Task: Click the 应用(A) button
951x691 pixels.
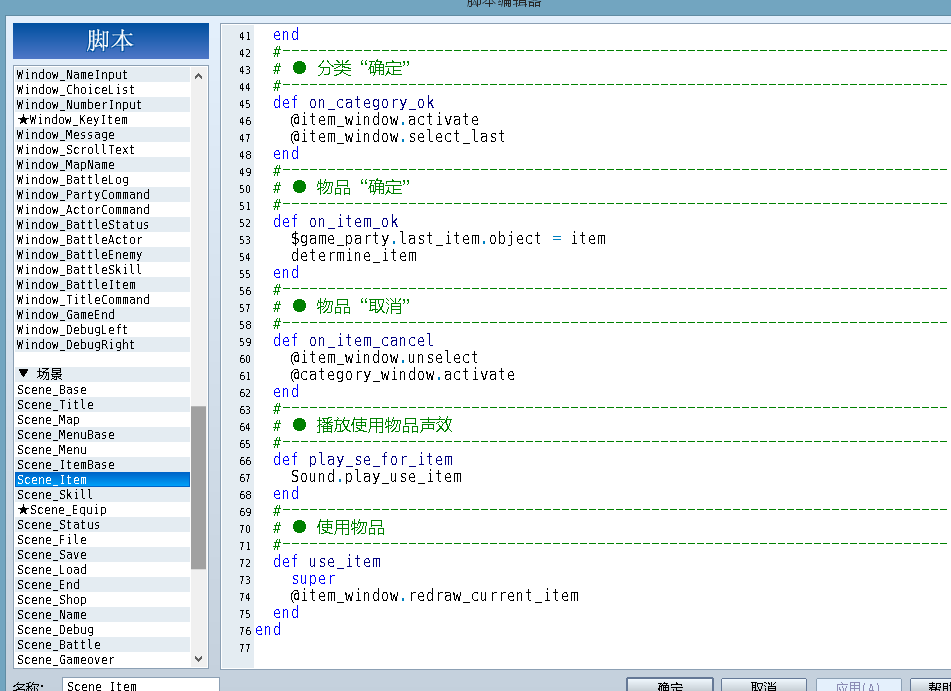Action: (858, 686)
